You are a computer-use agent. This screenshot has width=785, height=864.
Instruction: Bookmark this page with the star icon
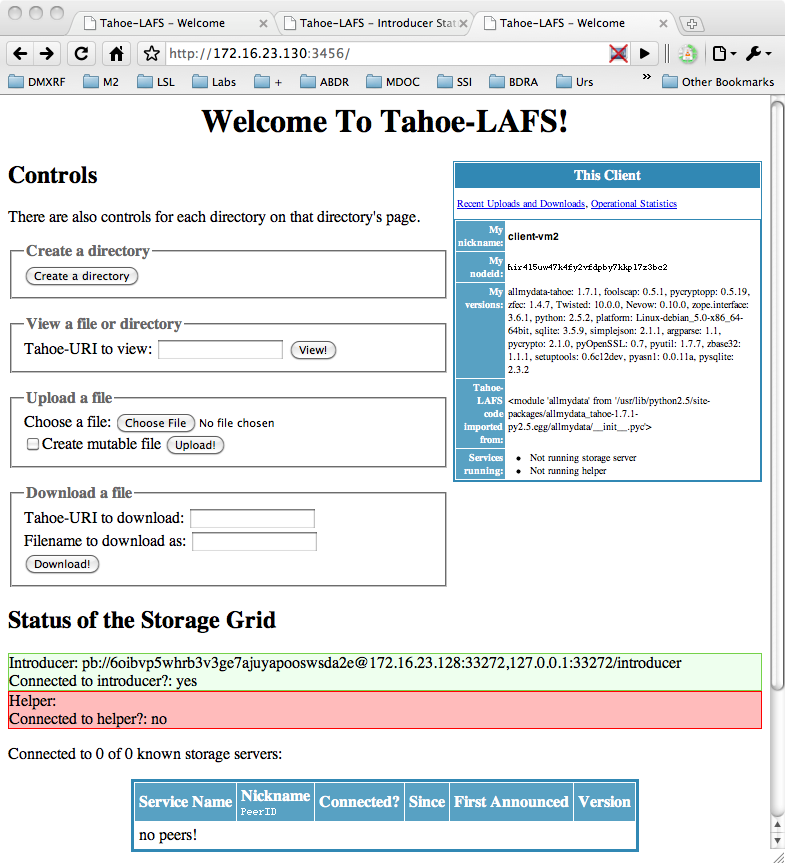pos(151,53)
